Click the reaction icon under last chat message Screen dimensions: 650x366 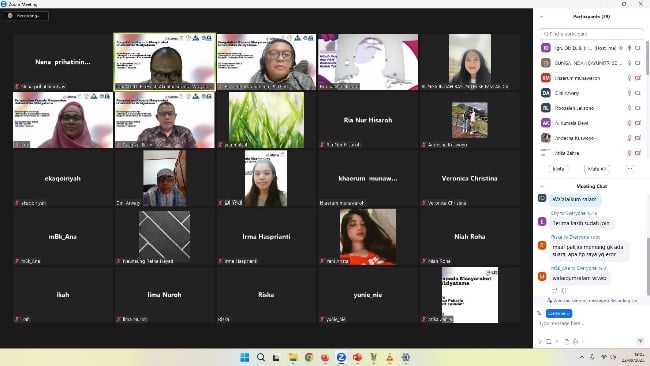point(563,291)
